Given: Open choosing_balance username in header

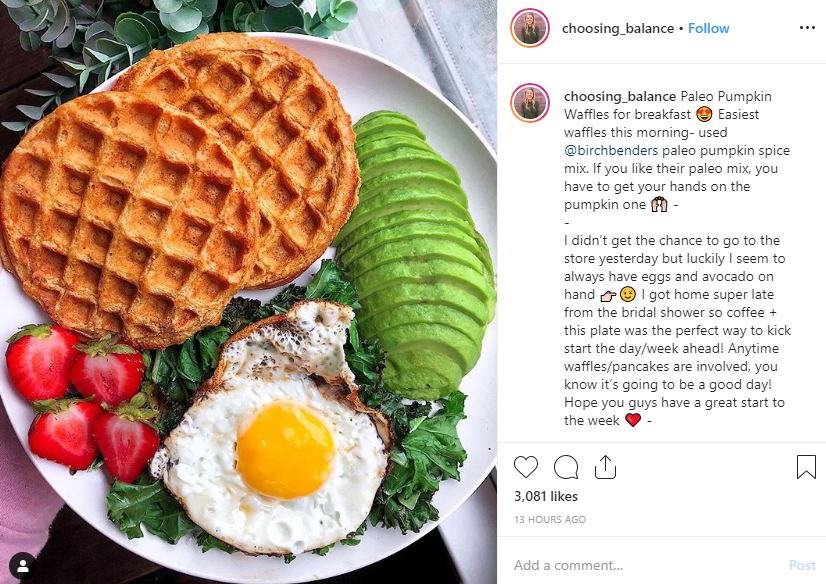Looking at the screenshot, I should click(618, 28).
